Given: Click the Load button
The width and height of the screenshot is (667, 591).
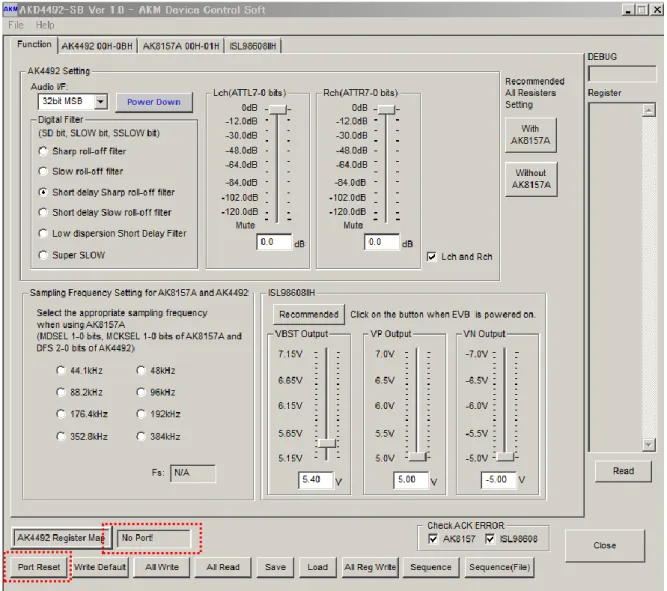Looking at the screenshot, I should [317, 567].
